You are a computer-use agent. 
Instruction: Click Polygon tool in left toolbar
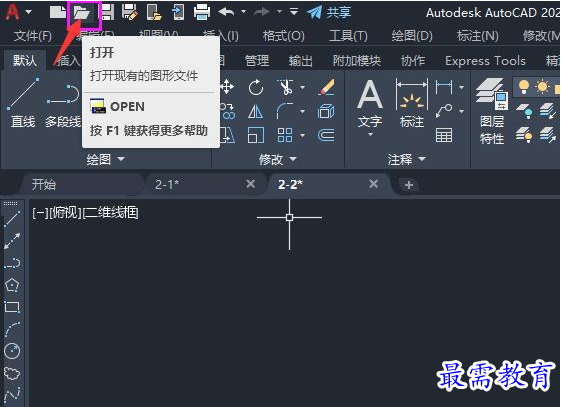pos(12,285)
